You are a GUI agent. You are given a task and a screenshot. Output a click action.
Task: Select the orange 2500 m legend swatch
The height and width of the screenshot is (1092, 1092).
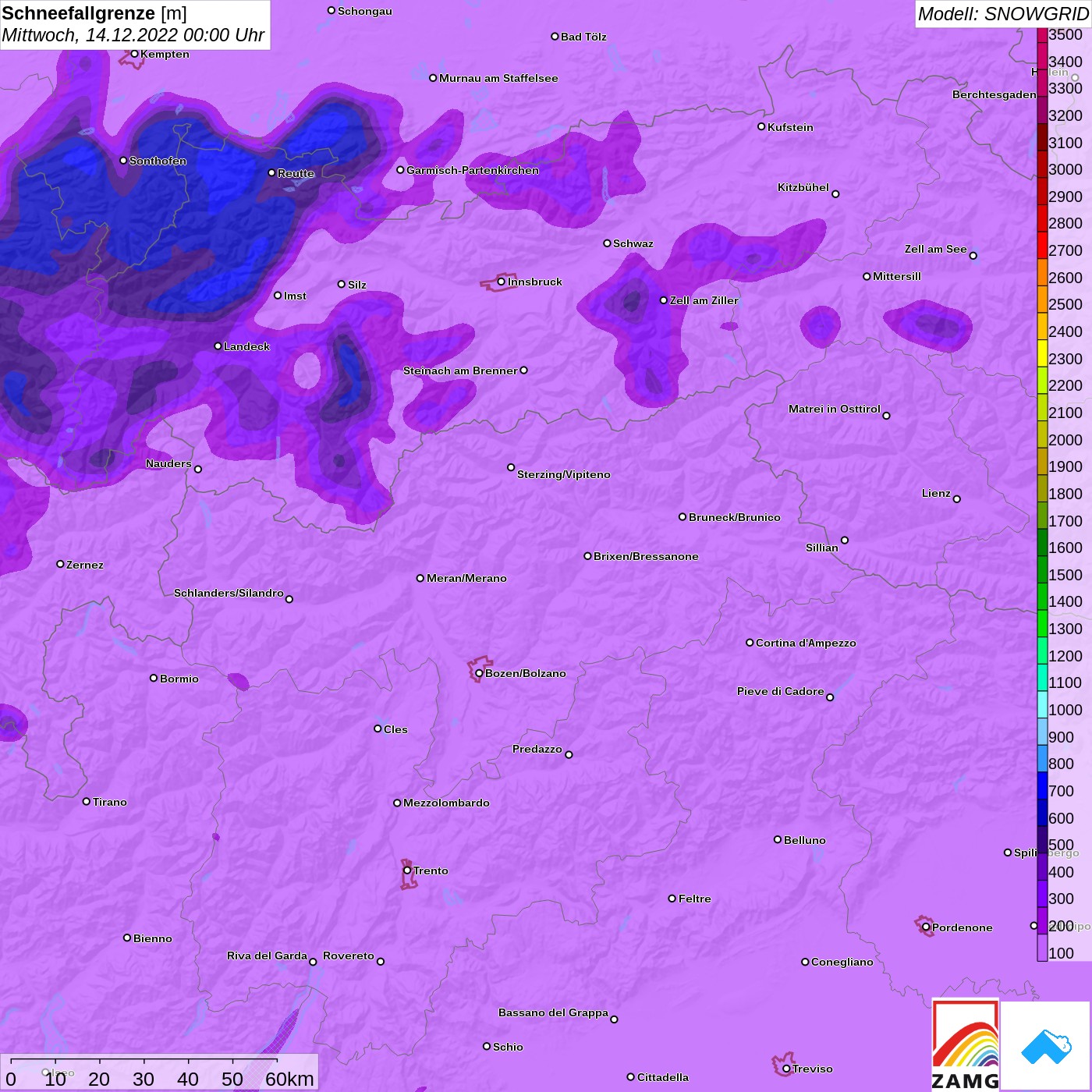[x=1042, y=299]
